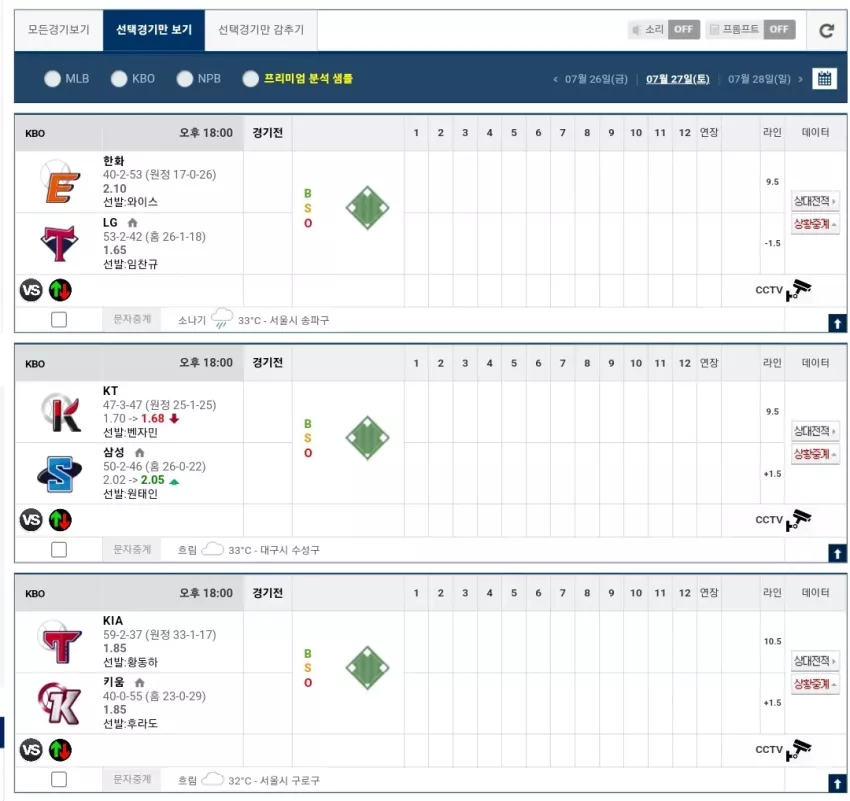The width and height of the screenshot is (850, 801).
Task: Expand 상대전적 for Hanwha-LG game
Action: pyautogui.click(x=815, y=201)
